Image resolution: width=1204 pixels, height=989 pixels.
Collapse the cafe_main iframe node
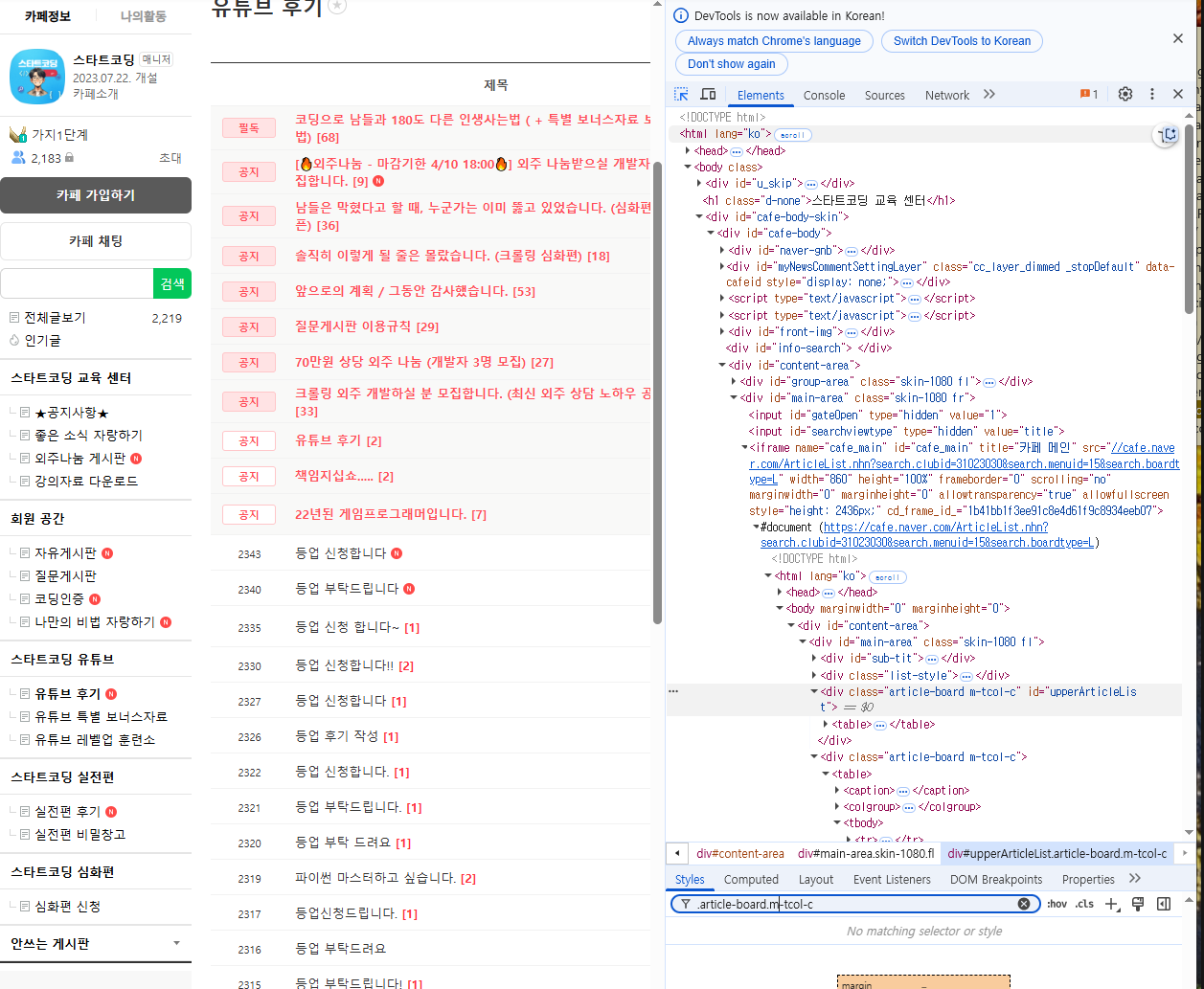(745, 448)
